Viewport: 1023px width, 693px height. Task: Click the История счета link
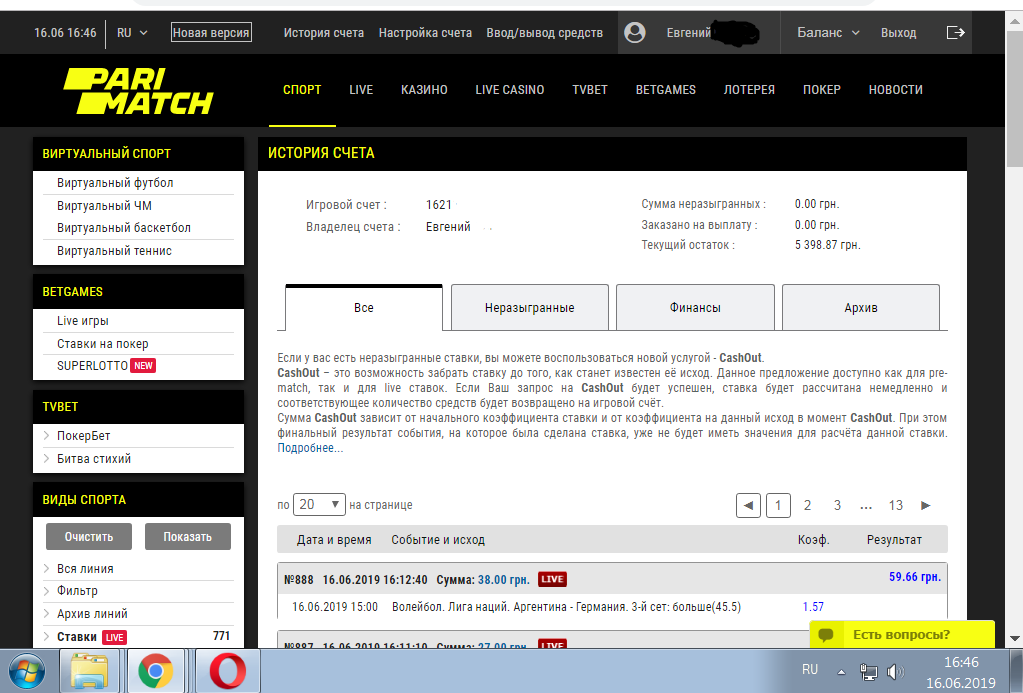(324, 32)
